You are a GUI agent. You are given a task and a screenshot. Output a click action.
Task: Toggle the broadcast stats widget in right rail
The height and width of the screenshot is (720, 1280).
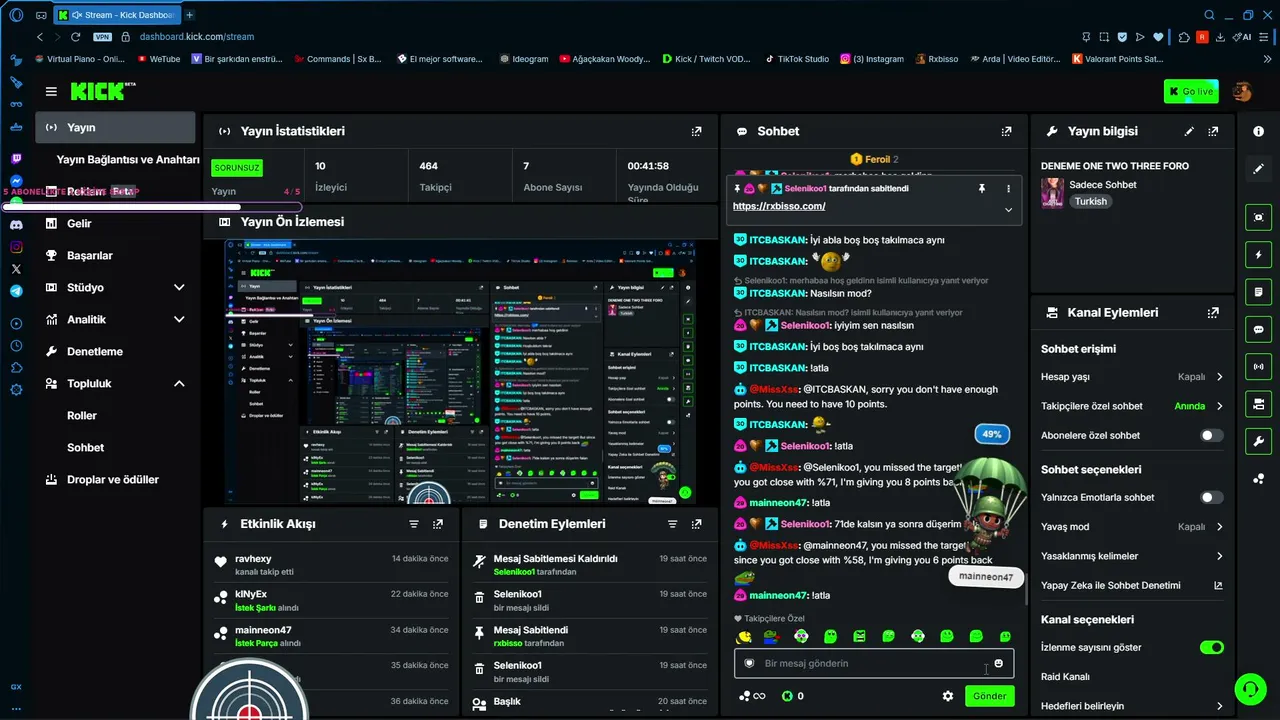pos(1258,366)
